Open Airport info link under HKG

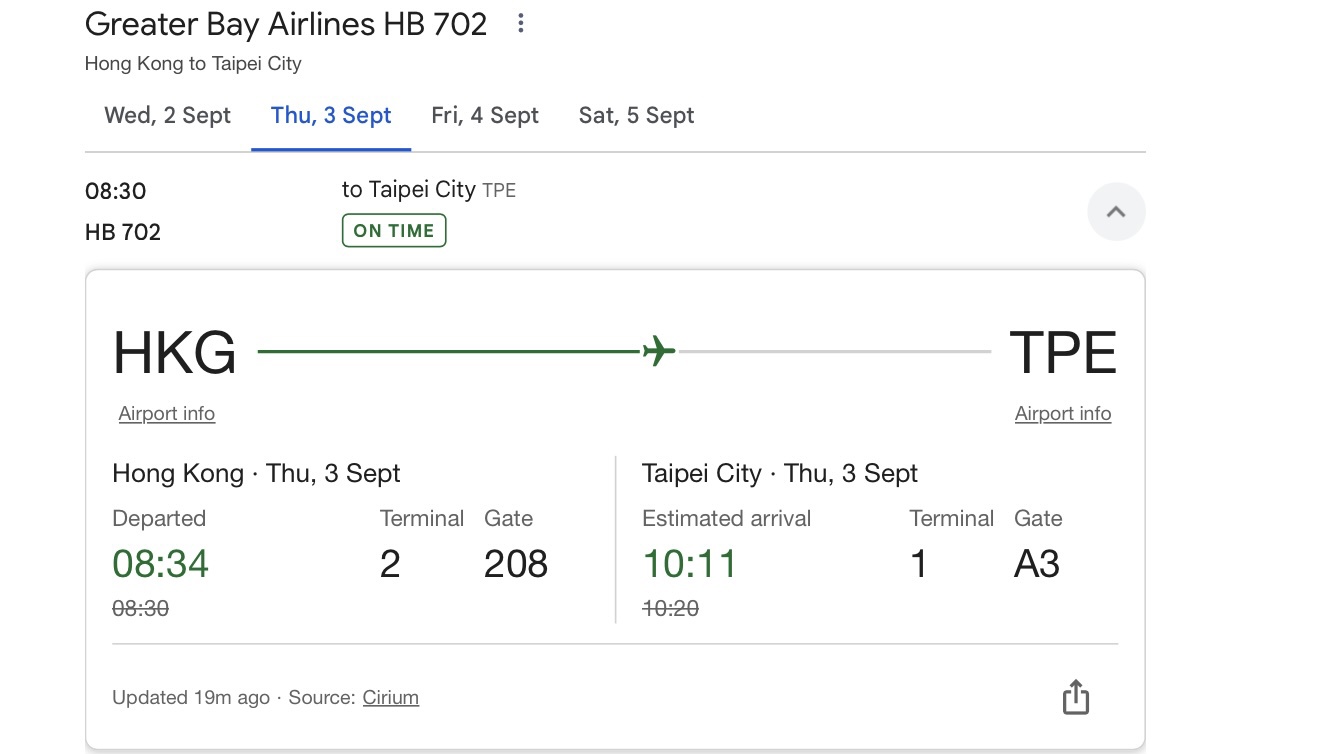(166, 414)
